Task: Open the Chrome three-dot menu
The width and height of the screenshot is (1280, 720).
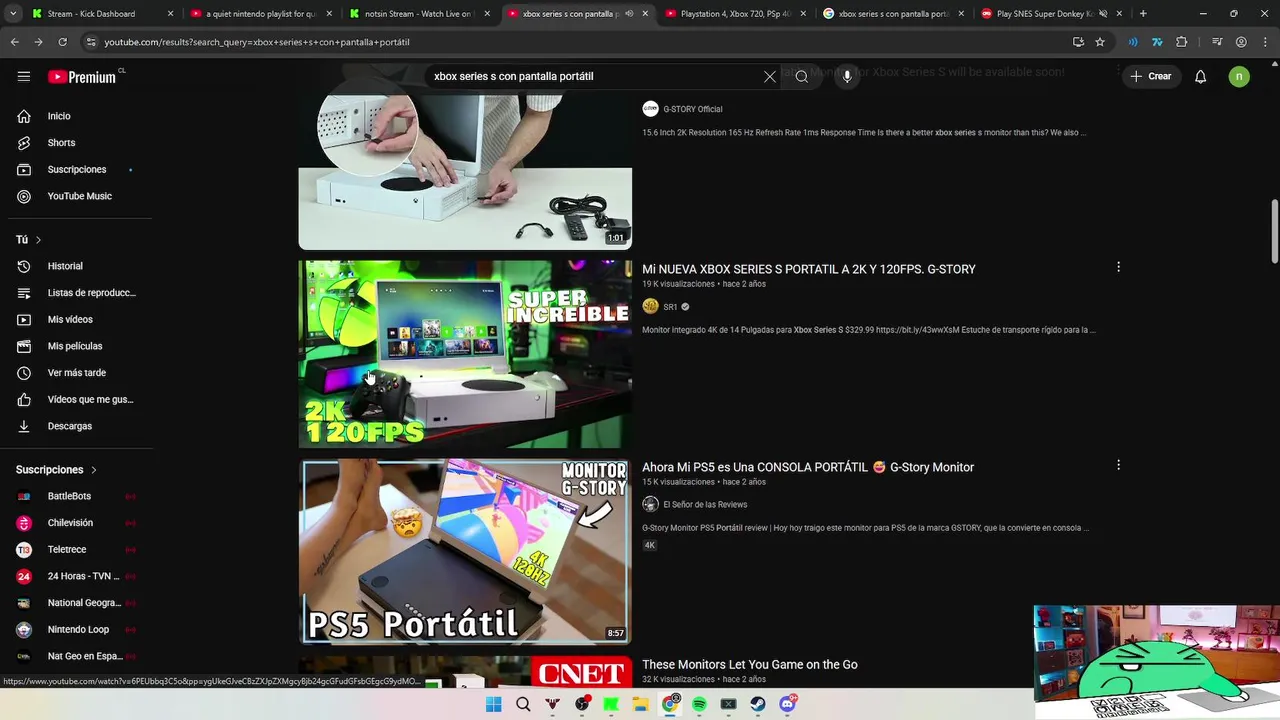Action: (1265, 42)
